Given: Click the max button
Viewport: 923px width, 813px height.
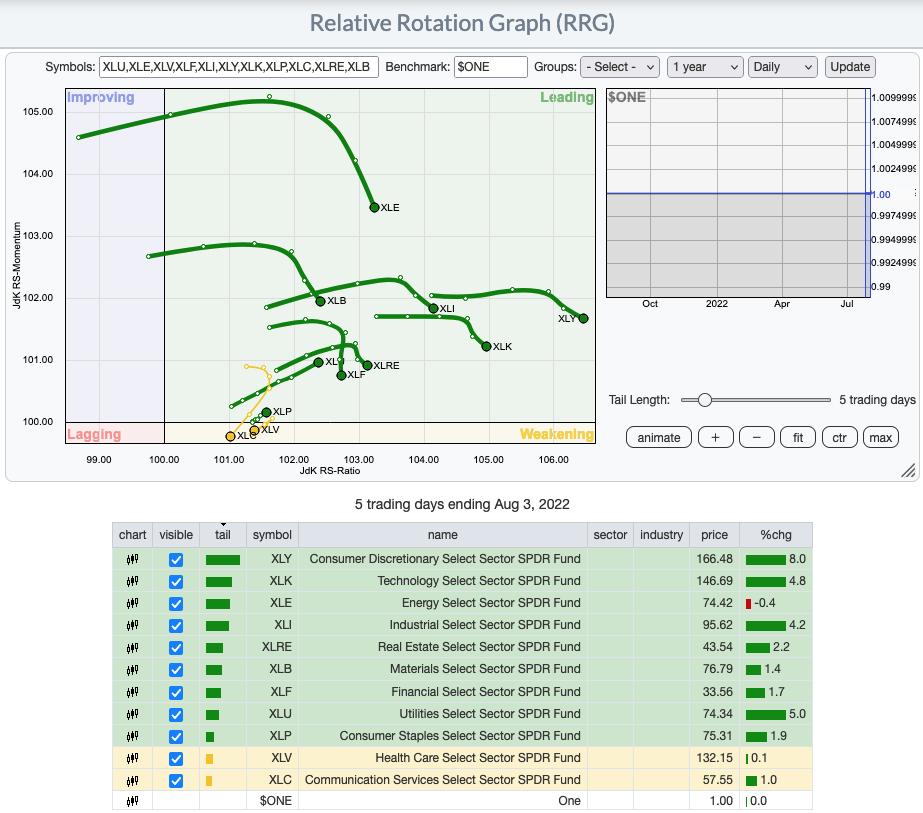Looking at the screenshot, I should click(x=881, y=437).
